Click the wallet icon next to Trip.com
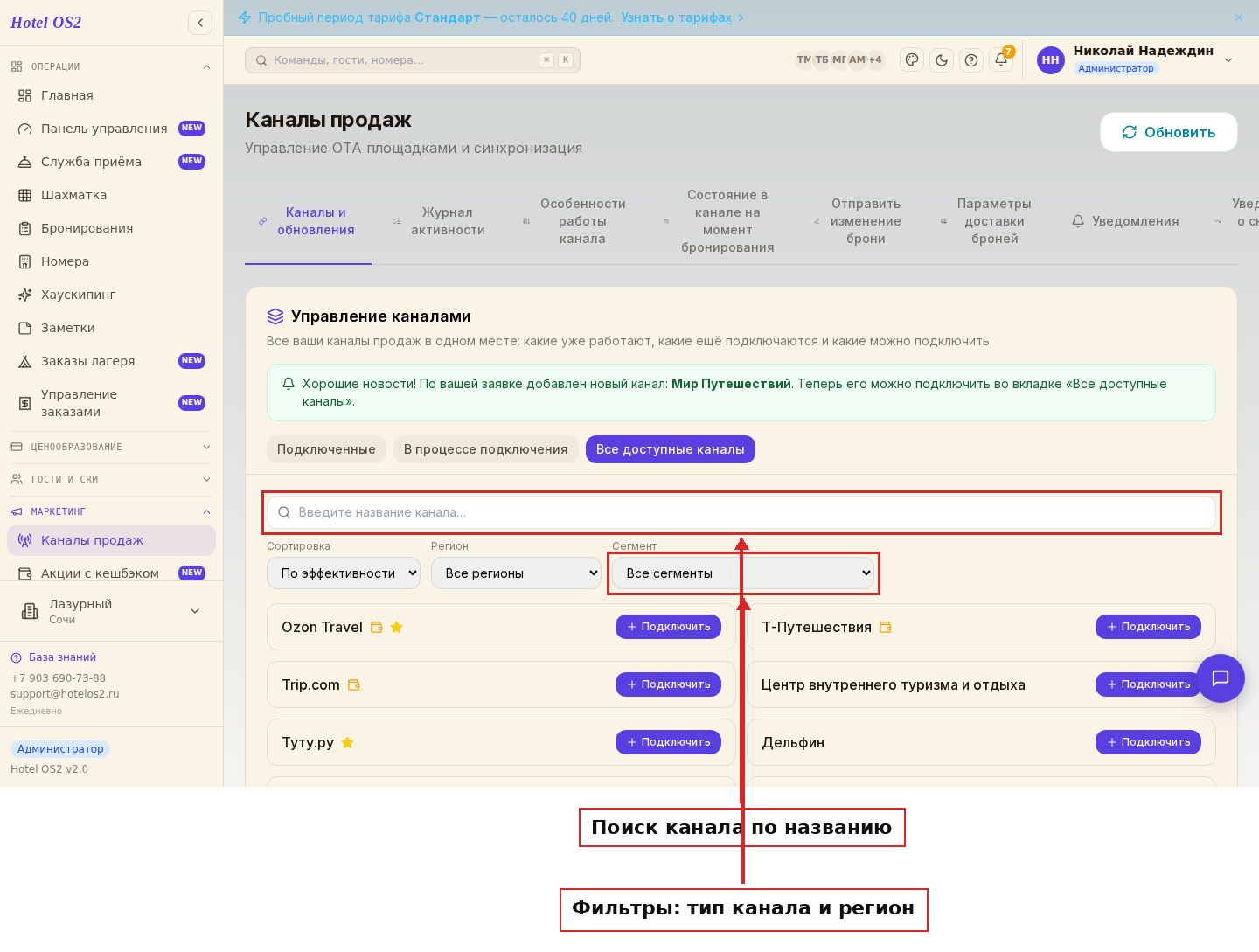The width and height of the screenshot is (1259, 952). point(354,684)
